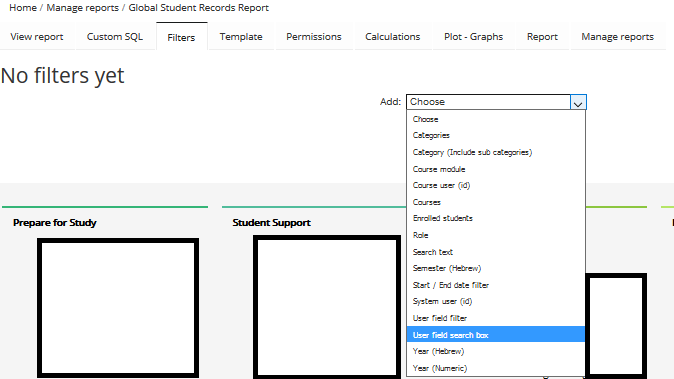
Task: Open Student Support image tile
Action: [327, 307]
